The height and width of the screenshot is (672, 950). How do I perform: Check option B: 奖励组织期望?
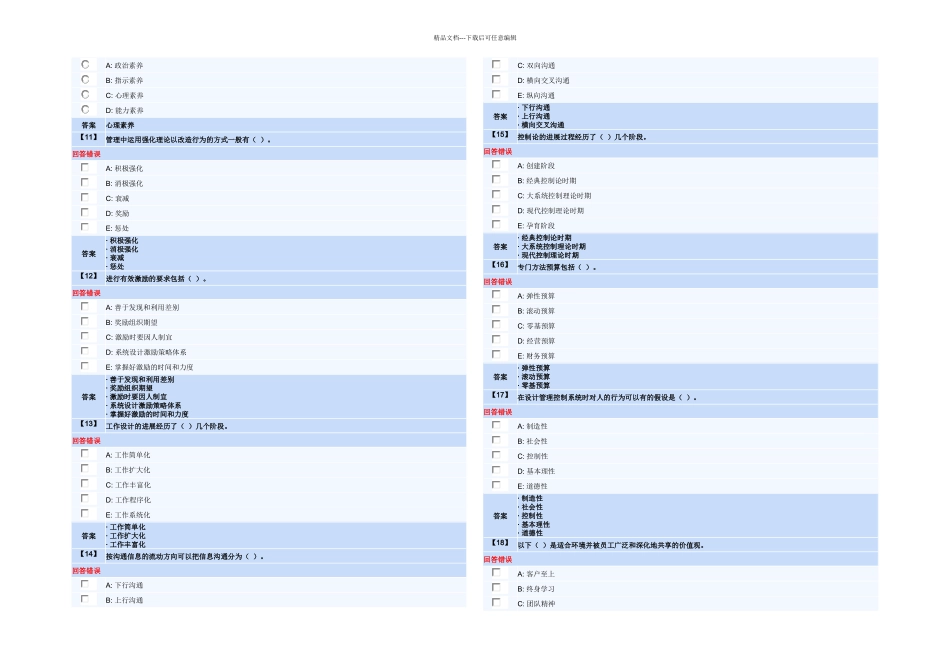85,322
